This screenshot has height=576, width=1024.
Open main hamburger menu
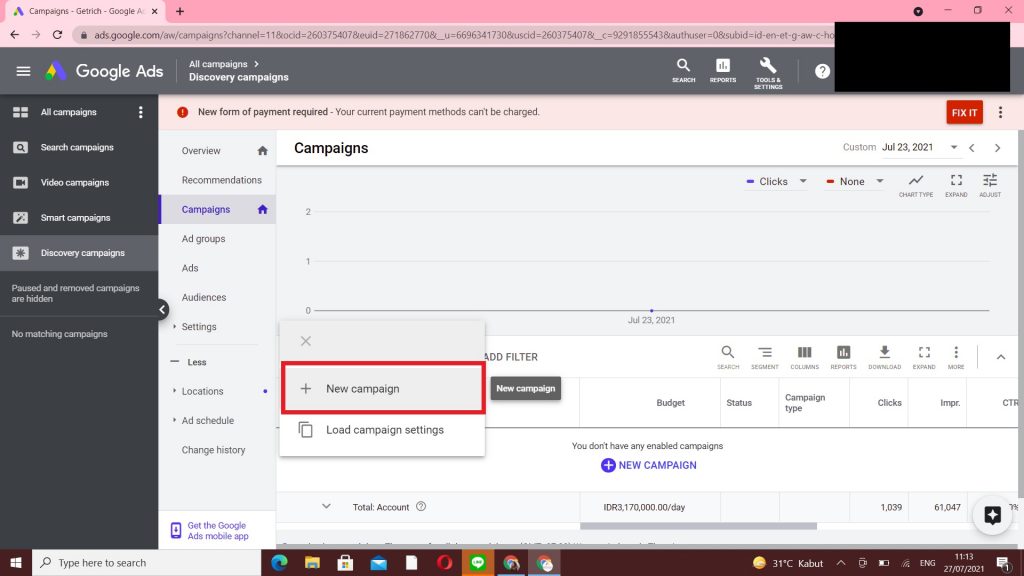23,71
